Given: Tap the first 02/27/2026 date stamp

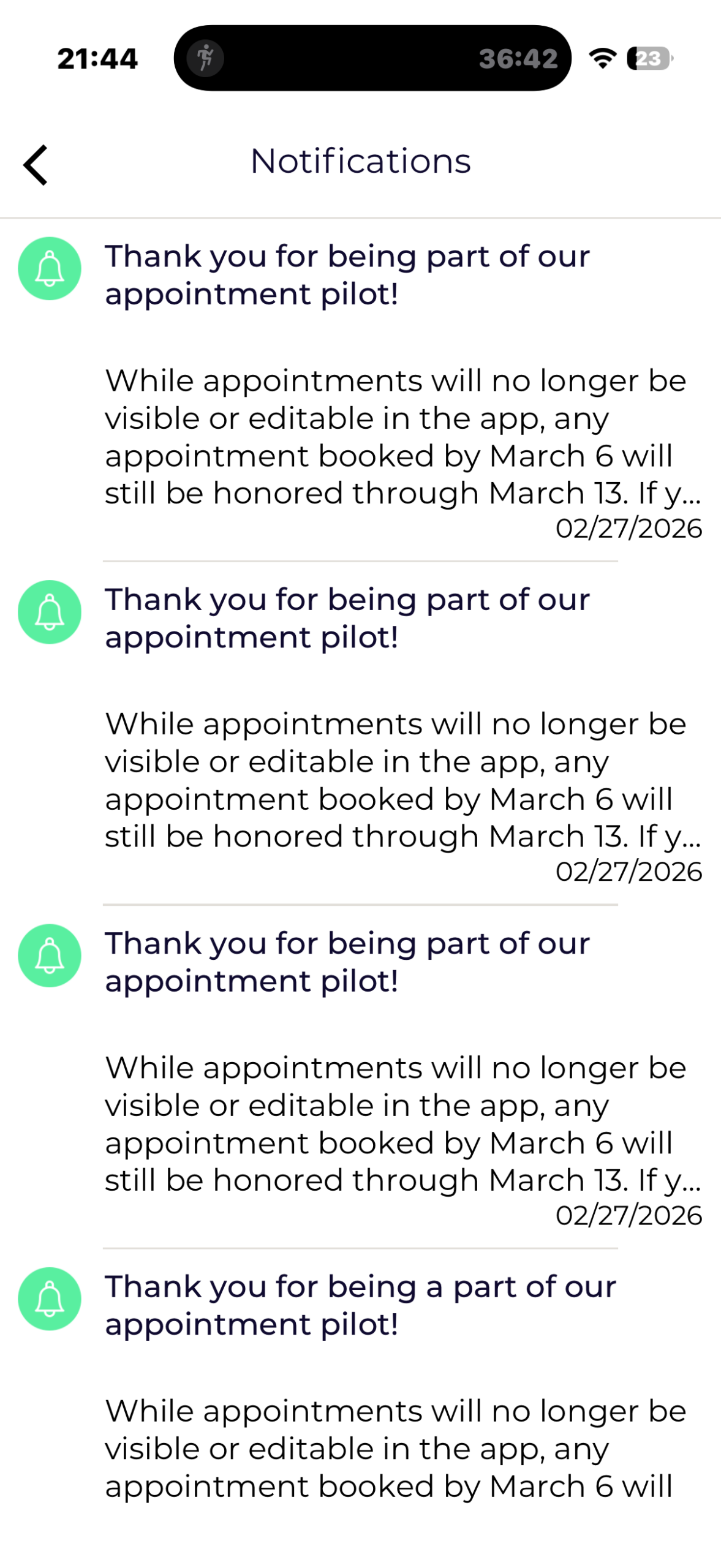Looking at the screenshot, I should 629,528.
